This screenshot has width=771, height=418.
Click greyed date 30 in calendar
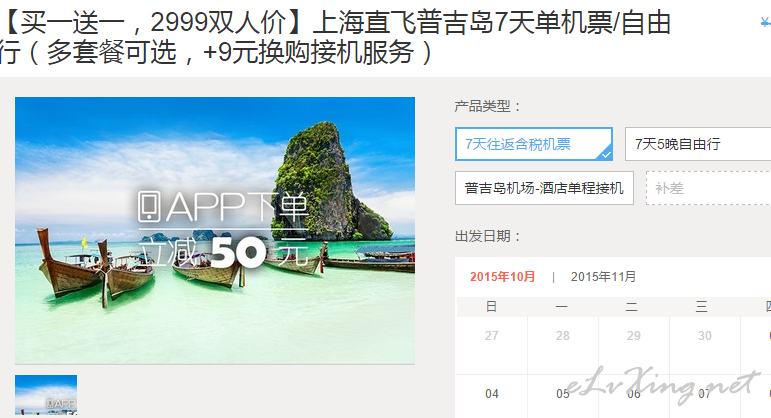(x=705, y=336)
